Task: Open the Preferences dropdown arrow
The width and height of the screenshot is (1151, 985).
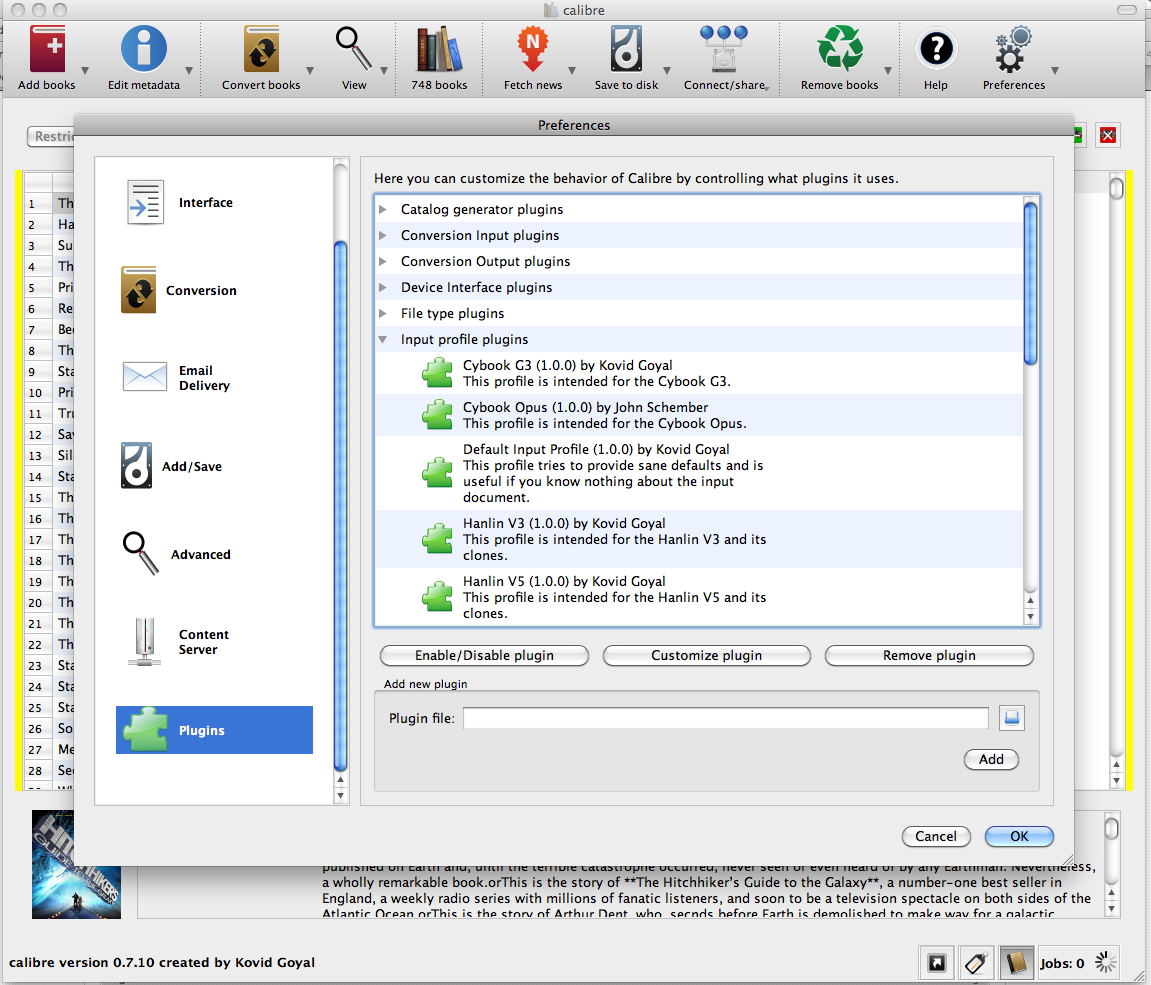Action: tap(1055, 70)
